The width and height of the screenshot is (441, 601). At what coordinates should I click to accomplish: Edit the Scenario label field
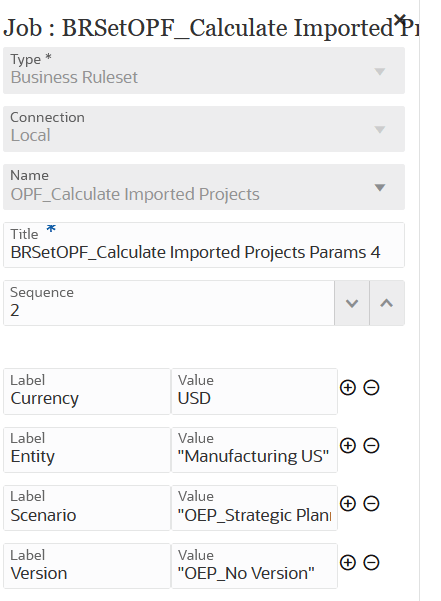[x=87, y=508]
